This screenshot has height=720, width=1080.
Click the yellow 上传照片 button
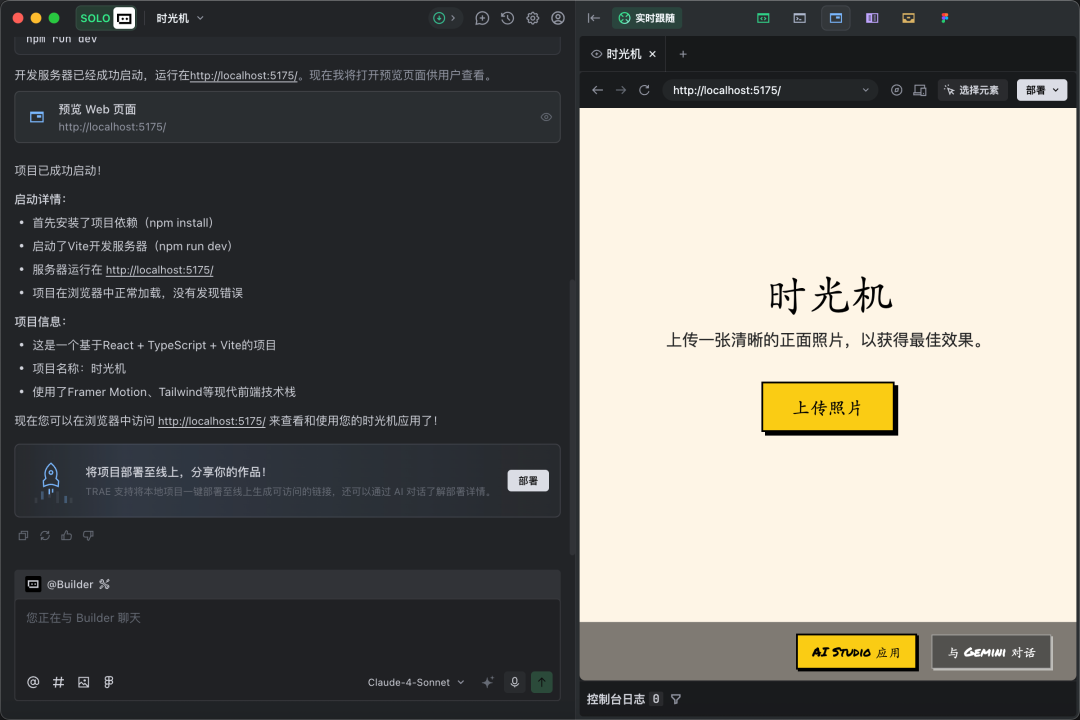point(828,408)
